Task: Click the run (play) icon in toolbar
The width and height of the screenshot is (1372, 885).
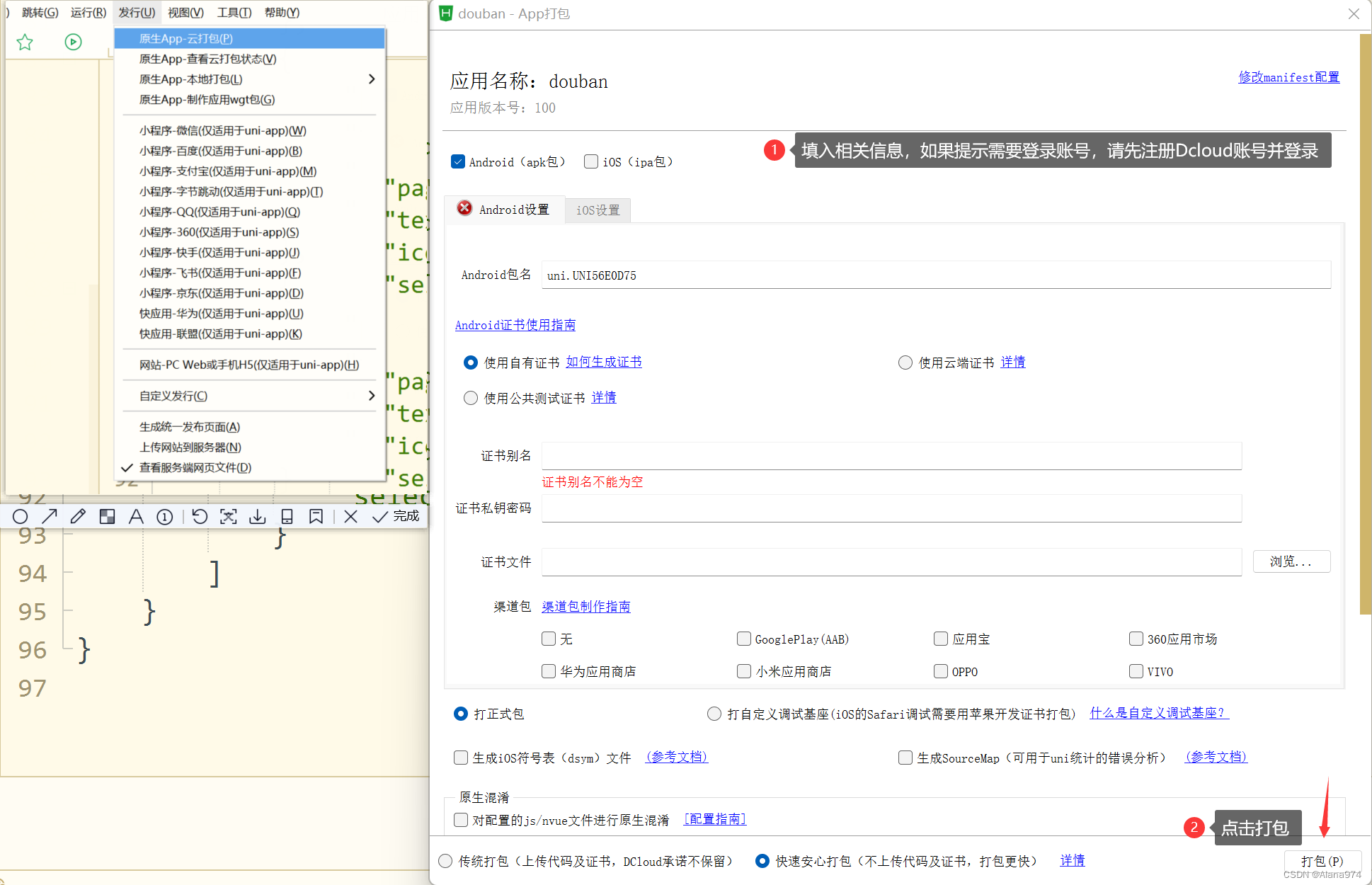Action: 73,42
